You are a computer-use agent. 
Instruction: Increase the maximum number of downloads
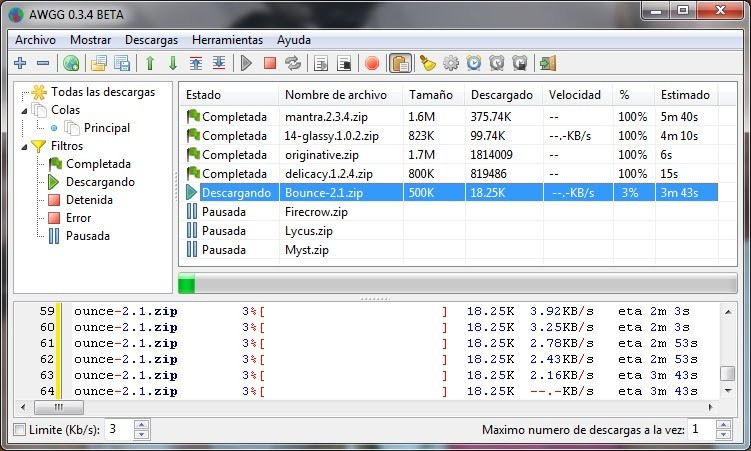723,424
